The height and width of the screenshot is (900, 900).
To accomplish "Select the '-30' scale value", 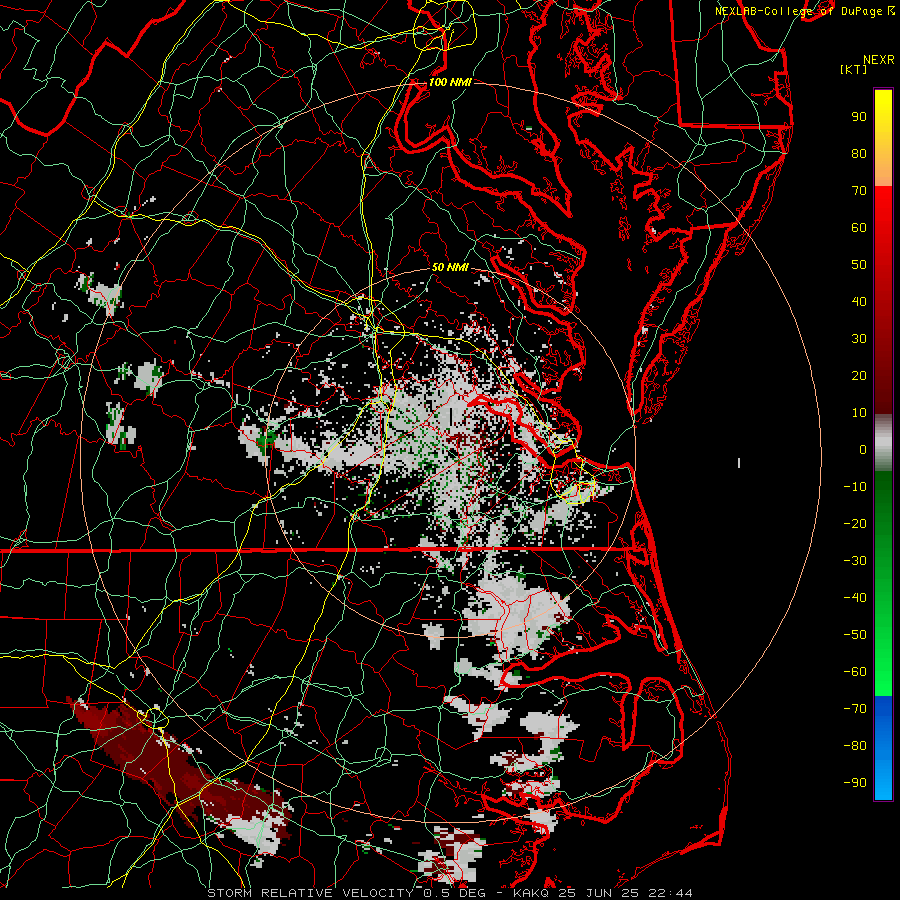I will click(x=855, y=561).
